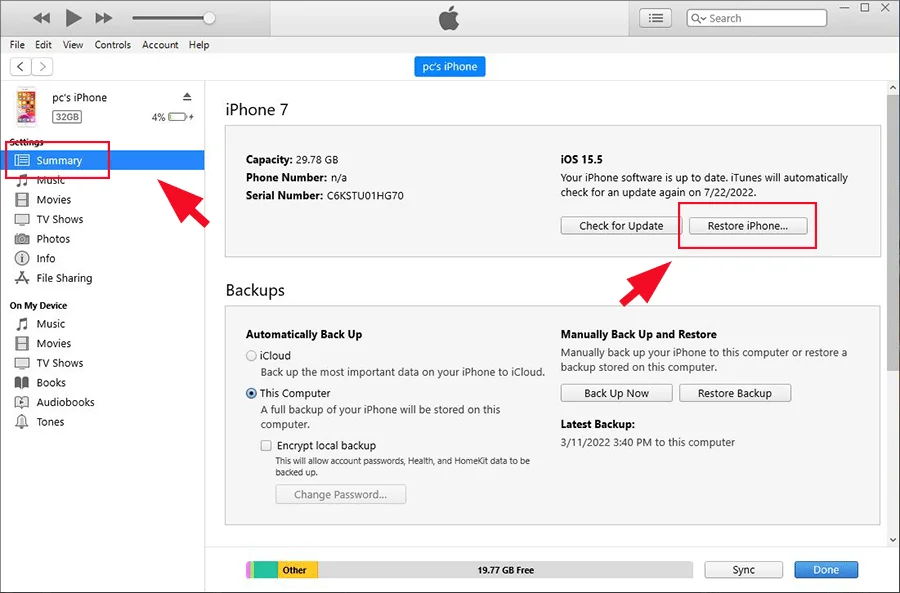
Task: Click the iPhone device thumbnail
Action: pos(26,106)
